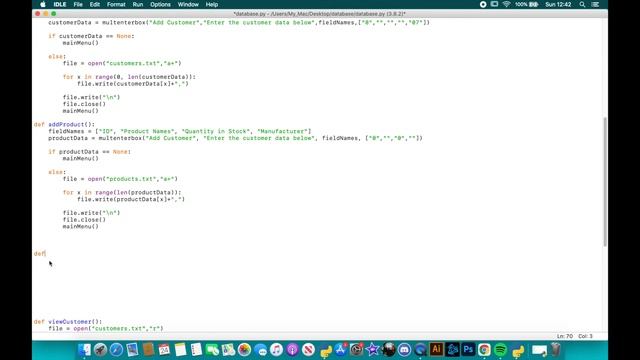This screenshot has width=640, height=360.
Task: Open App Store from the Dock
Action: 341,350
